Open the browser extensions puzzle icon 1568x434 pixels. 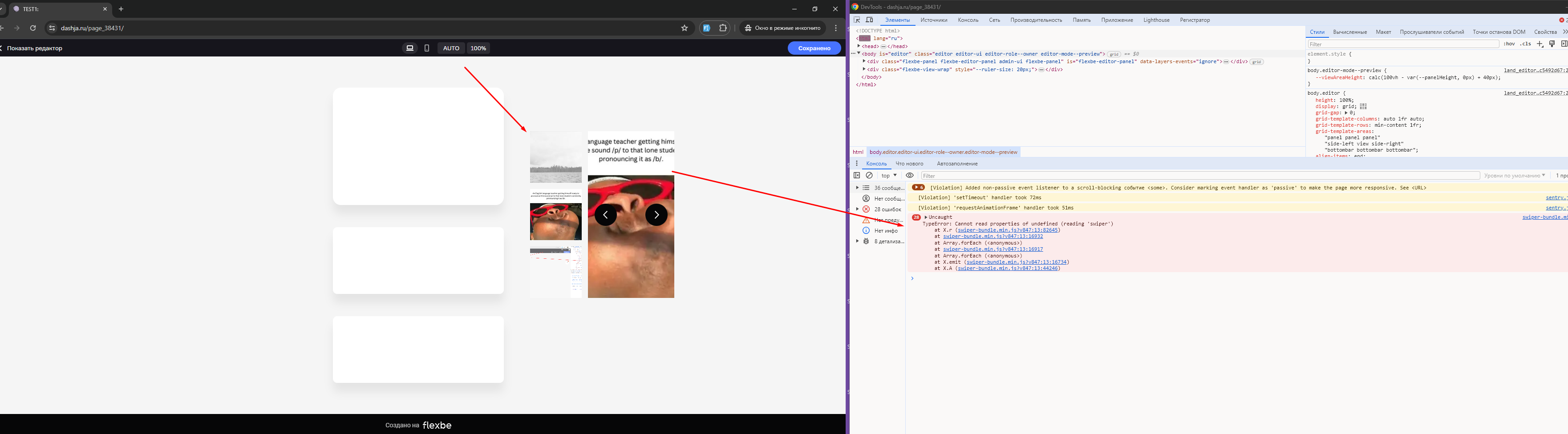tap(722, 28)
